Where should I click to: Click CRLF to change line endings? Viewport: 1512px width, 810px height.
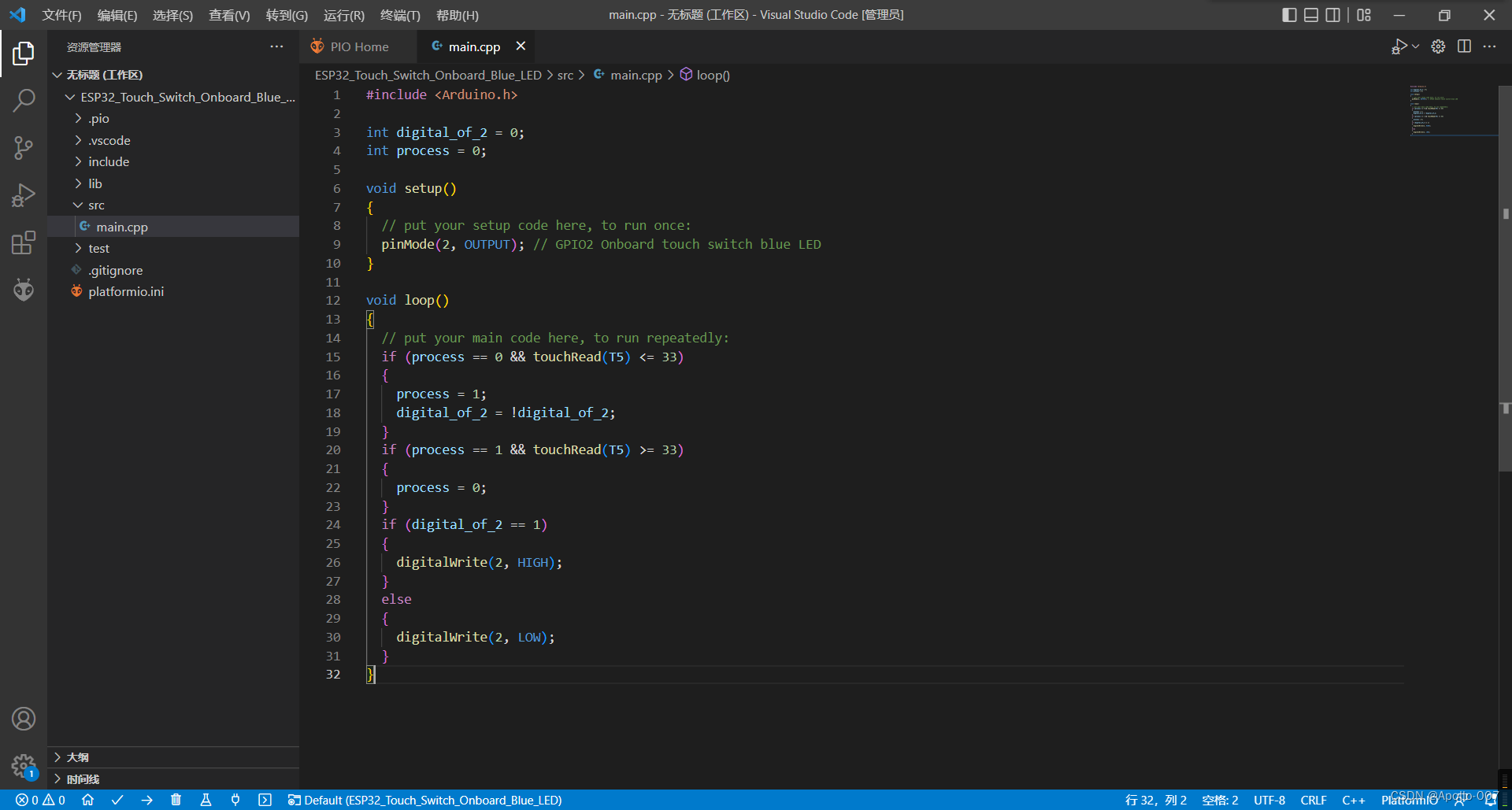(1314, 800)
